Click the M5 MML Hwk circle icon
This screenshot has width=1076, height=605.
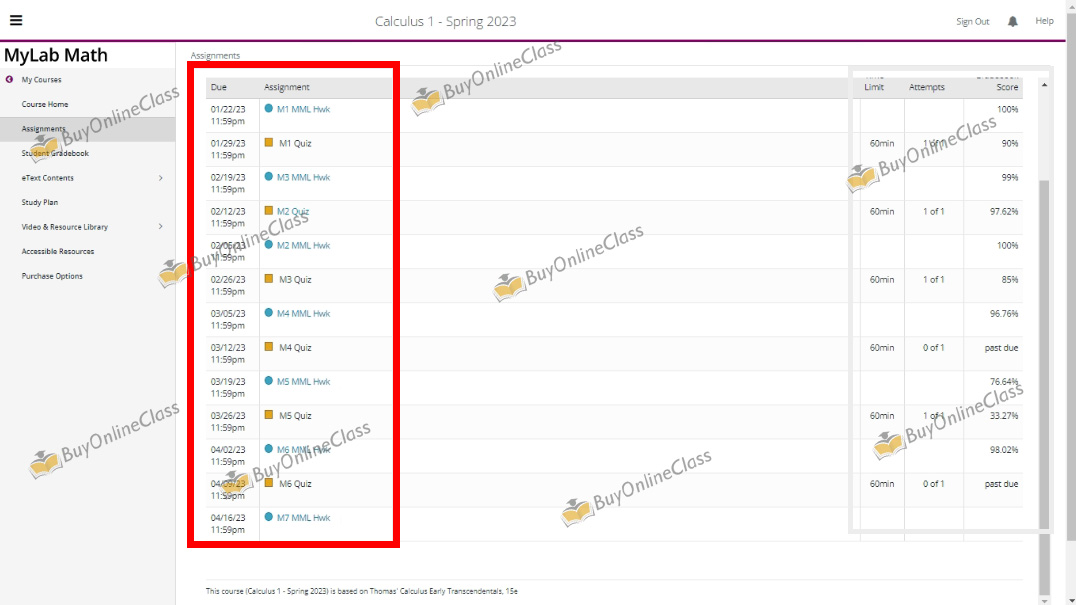(269, 381)
